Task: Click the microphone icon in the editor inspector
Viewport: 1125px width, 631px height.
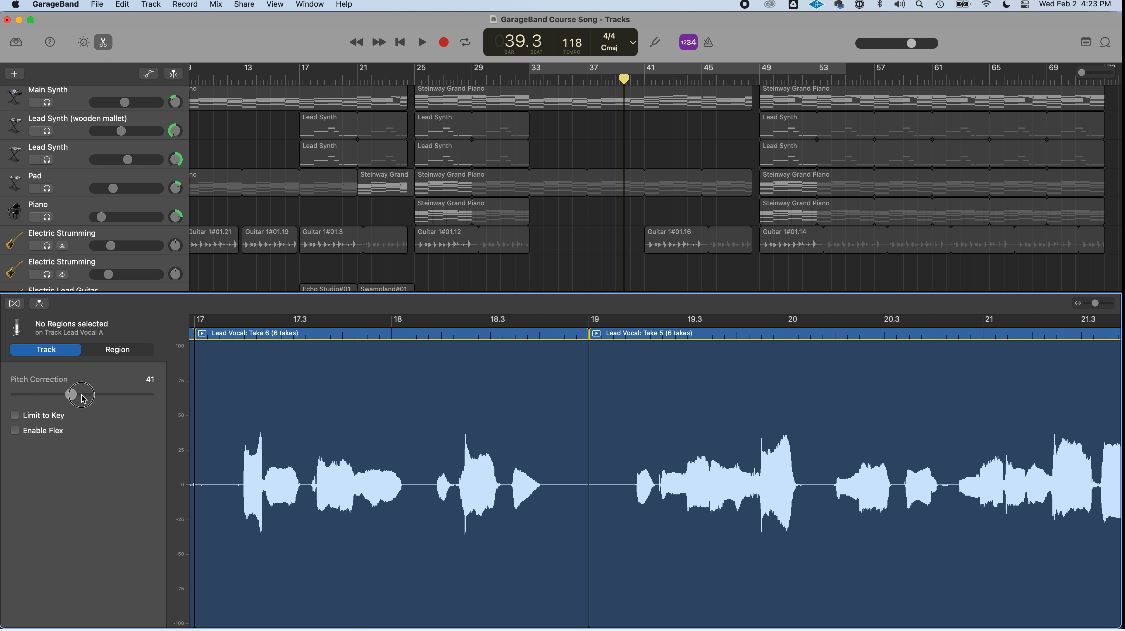Action: tap(17, 328)
